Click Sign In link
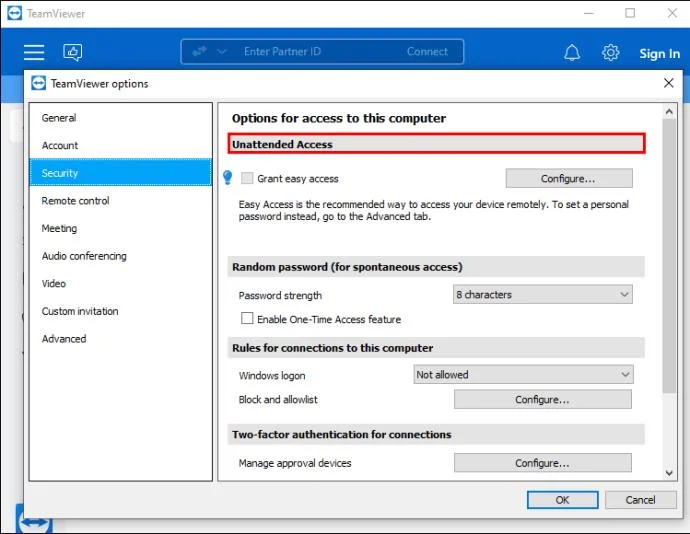The height and width of the screenshot is (534, 690). (x=659, y=53)
